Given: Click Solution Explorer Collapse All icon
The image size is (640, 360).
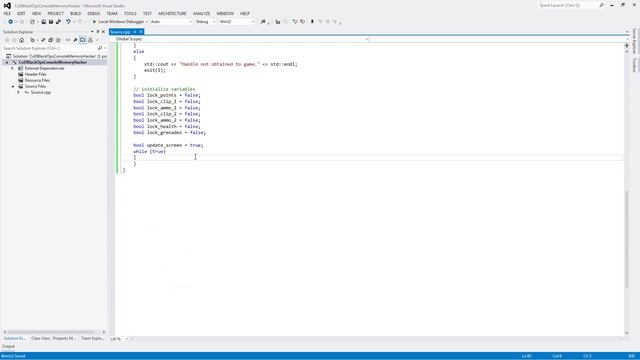Looking at the screenshot, I should coord(51,40).
